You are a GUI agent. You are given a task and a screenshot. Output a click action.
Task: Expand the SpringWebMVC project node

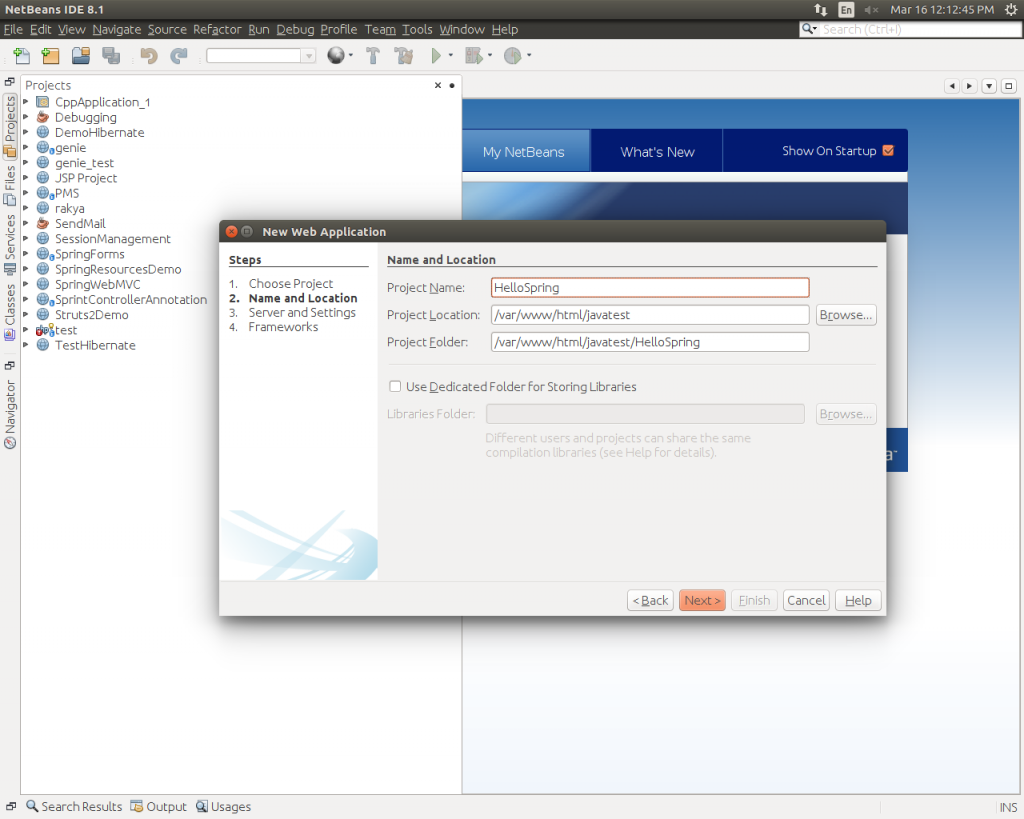(26, 285)
